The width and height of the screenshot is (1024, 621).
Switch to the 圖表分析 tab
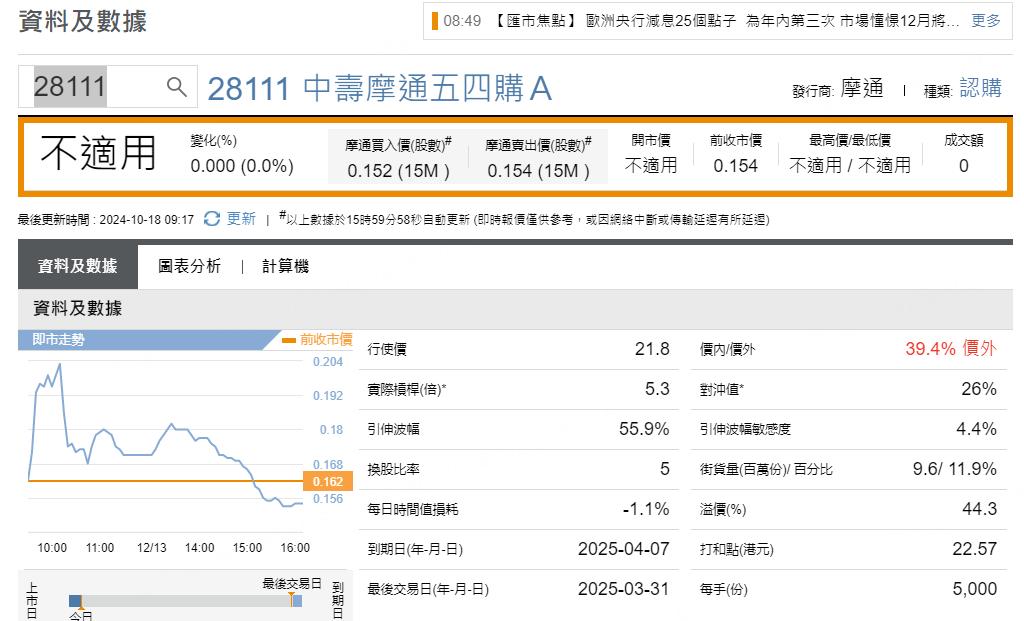tap(189, 266)
